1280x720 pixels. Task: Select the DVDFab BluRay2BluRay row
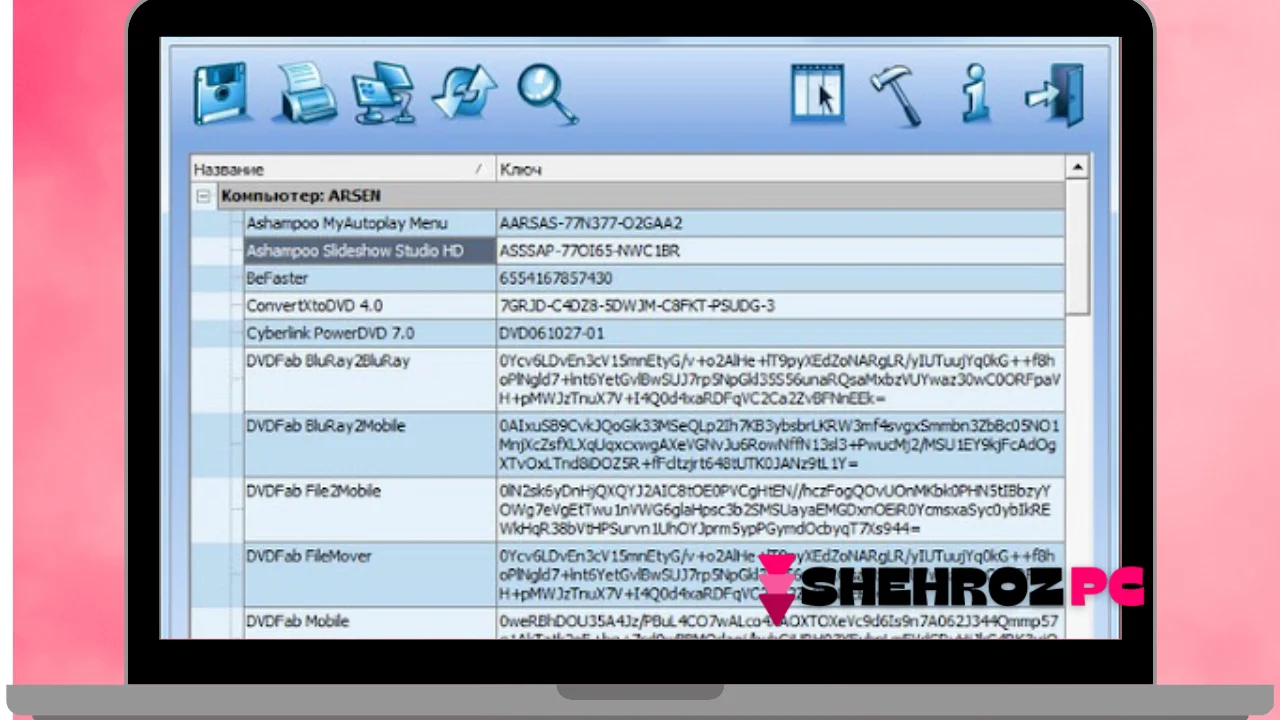point(655,379)
